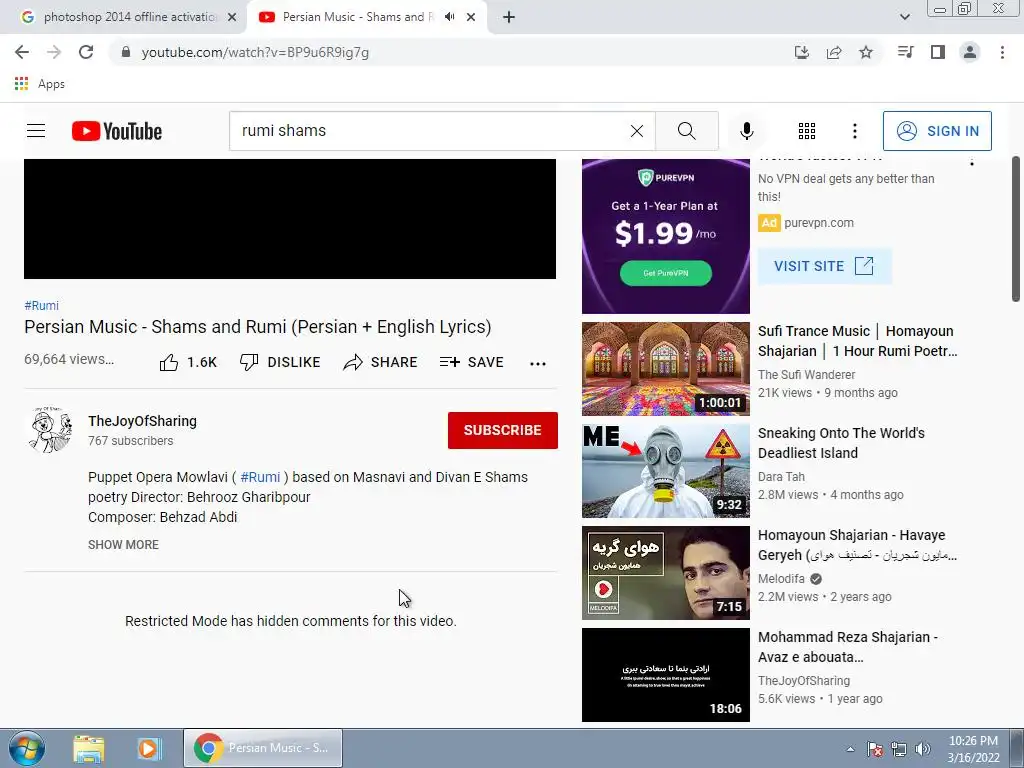This screenshot has height=768, width=1024.
Task: Like the video with thumbs-up icon
Action: 168,362
